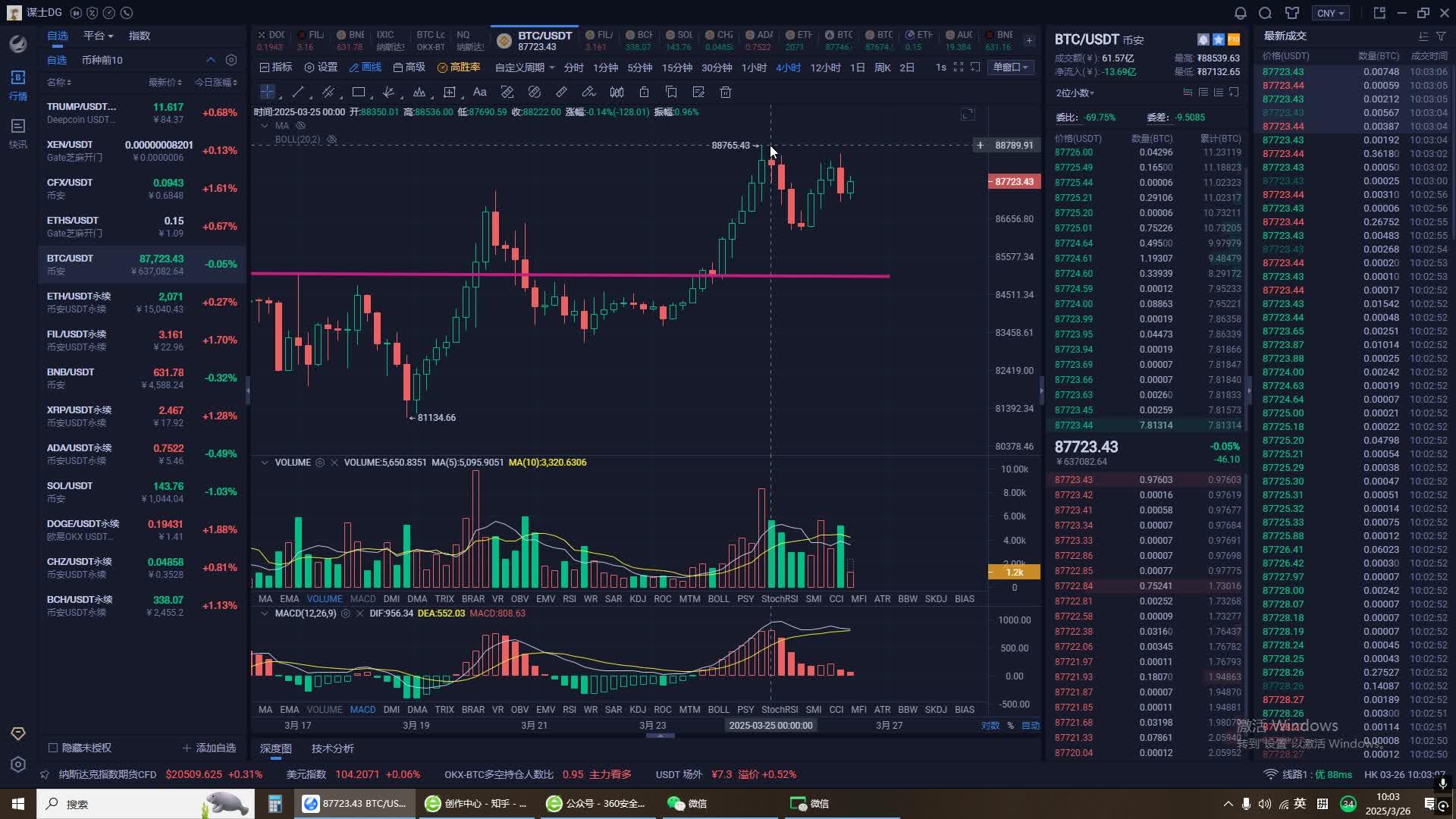Switch to the 指数 index tab
This screenshot has height=819, width=1456.
pos(140,36)
